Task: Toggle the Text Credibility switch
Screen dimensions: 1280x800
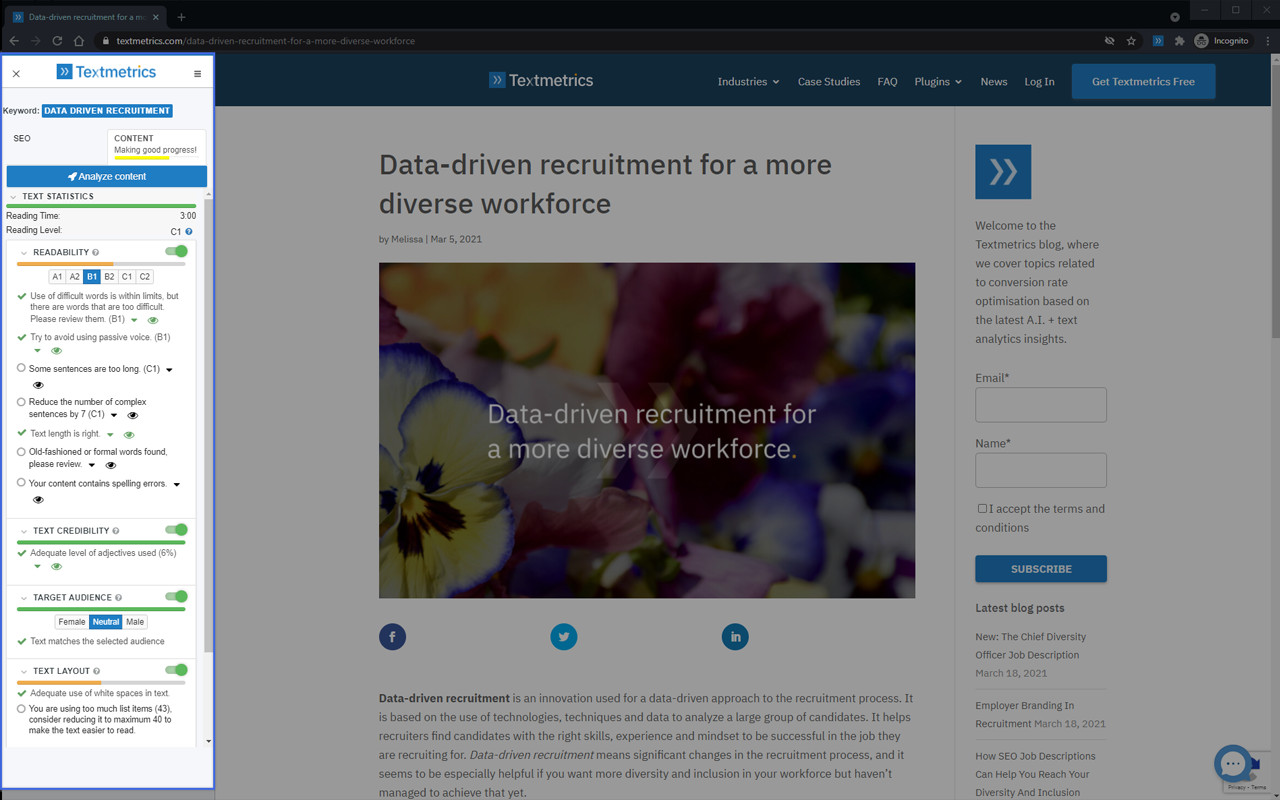Action: pyautogui.click(x=176, y=529)
